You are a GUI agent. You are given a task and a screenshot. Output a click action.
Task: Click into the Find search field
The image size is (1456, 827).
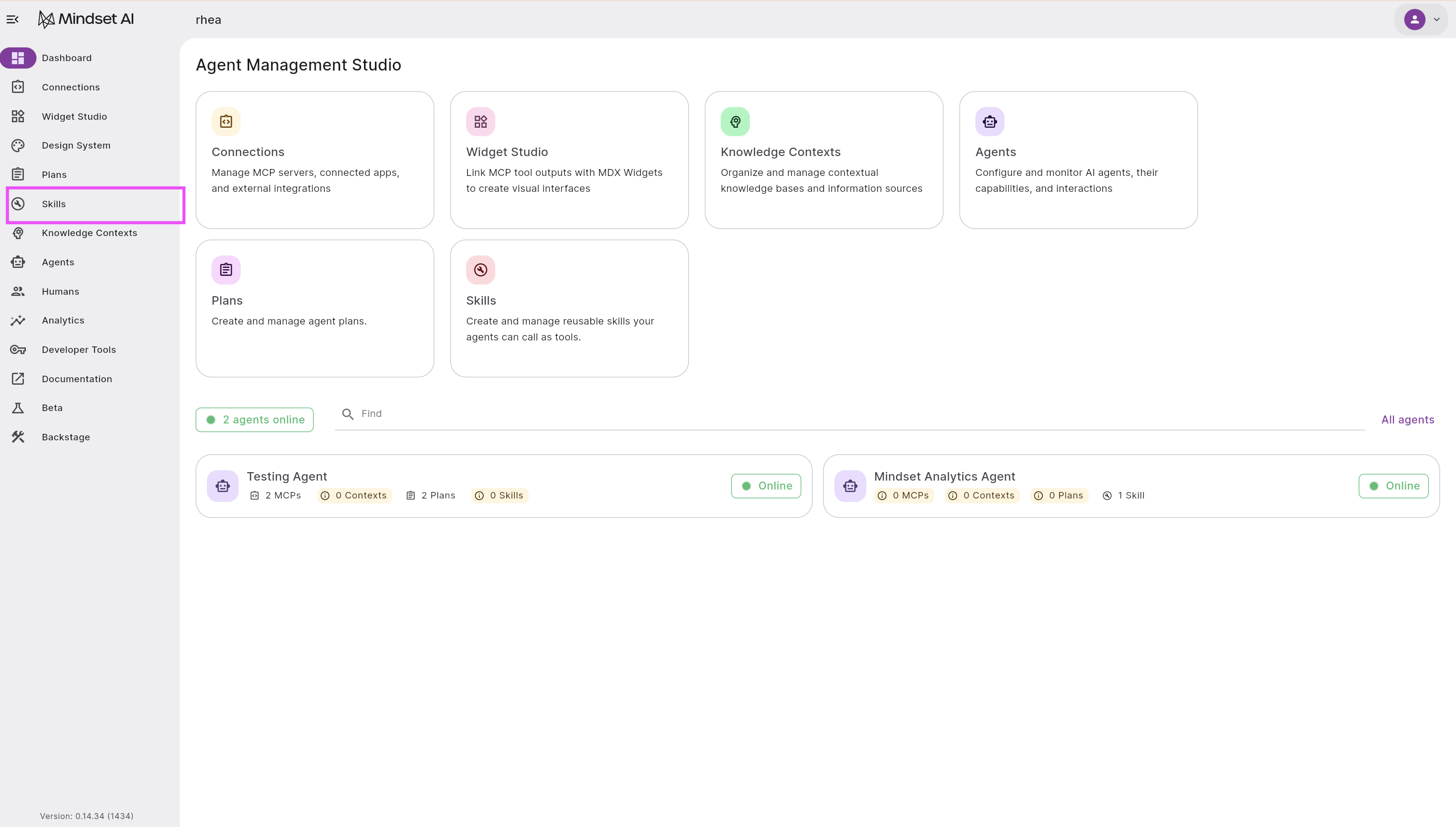click(850, 414)
